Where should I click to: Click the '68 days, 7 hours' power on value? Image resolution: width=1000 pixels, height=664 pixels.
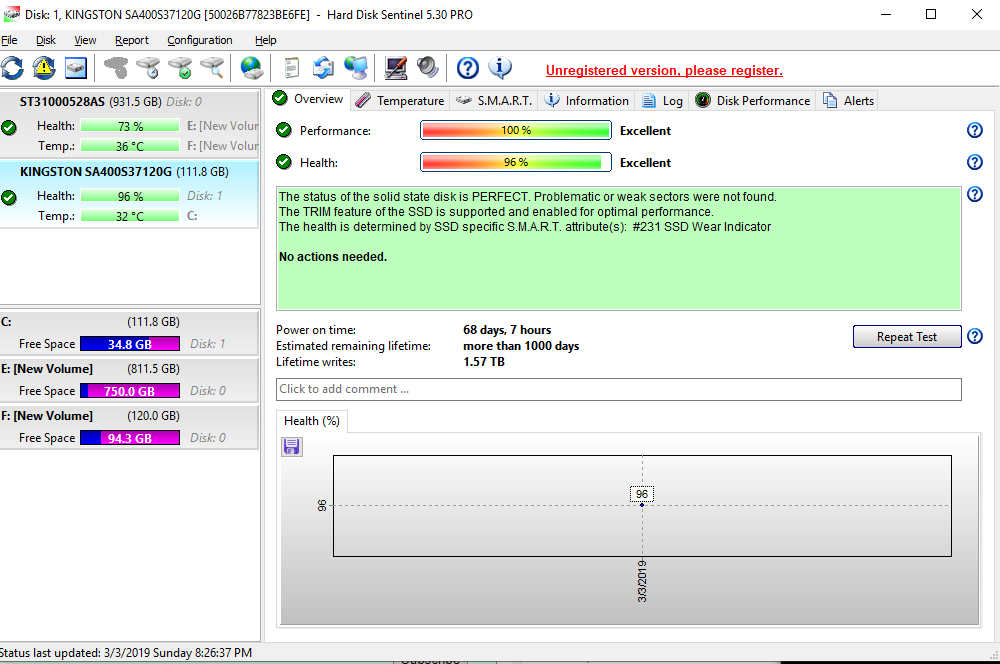pos(507,330)
